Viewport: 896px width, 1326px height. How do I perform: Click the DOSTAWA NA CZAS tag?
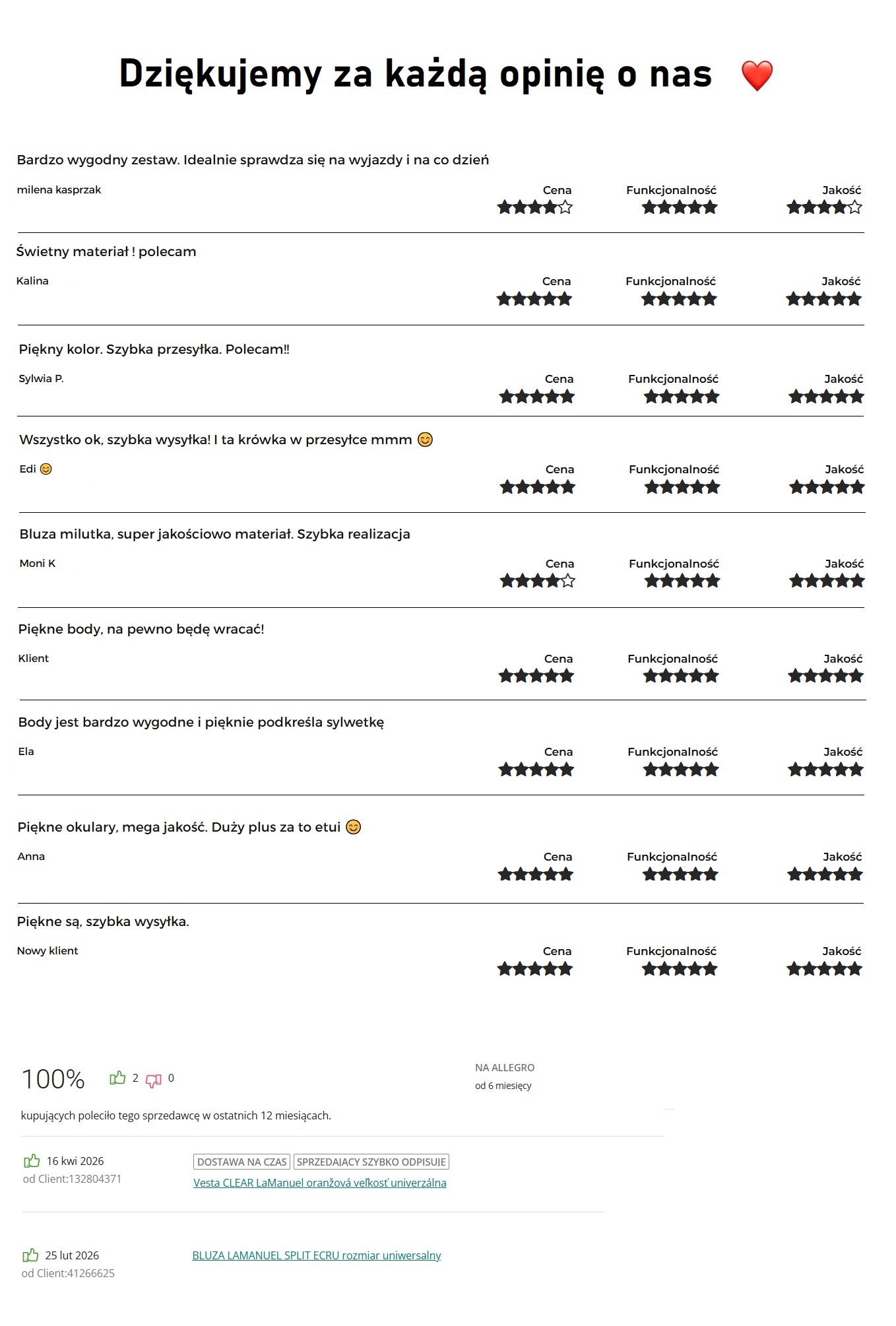pyautogui.click(x=242, y=1162)
